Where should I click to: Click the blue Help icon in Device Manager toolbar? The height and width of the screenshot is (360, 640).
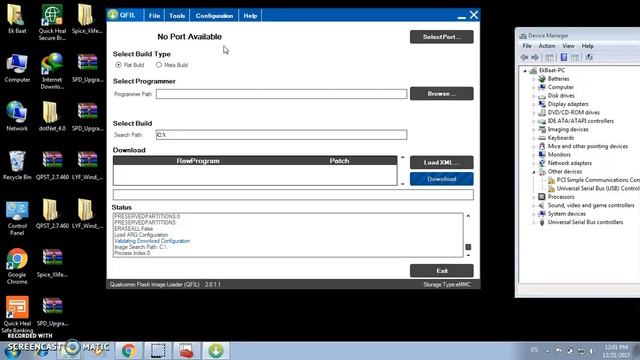(x=564, y=58)
